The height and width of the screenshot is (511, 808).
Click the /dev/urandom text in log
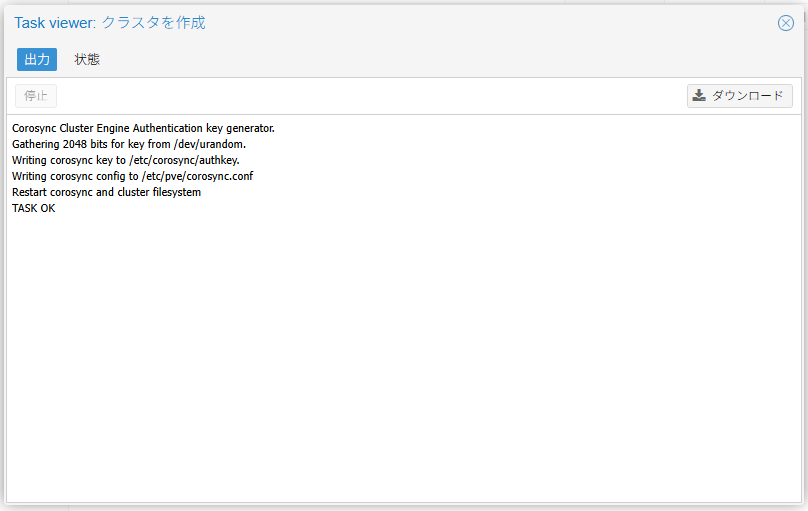tap(209, 144)
